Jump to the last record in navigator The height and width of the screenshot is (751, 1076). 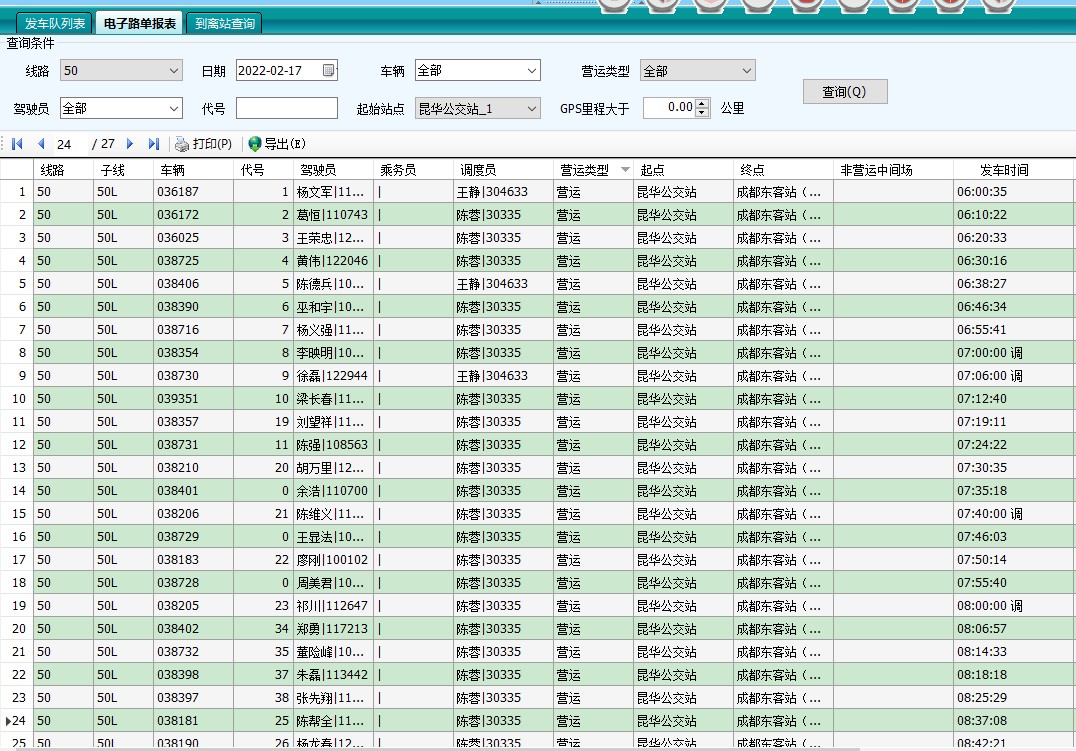click(153, 144)
